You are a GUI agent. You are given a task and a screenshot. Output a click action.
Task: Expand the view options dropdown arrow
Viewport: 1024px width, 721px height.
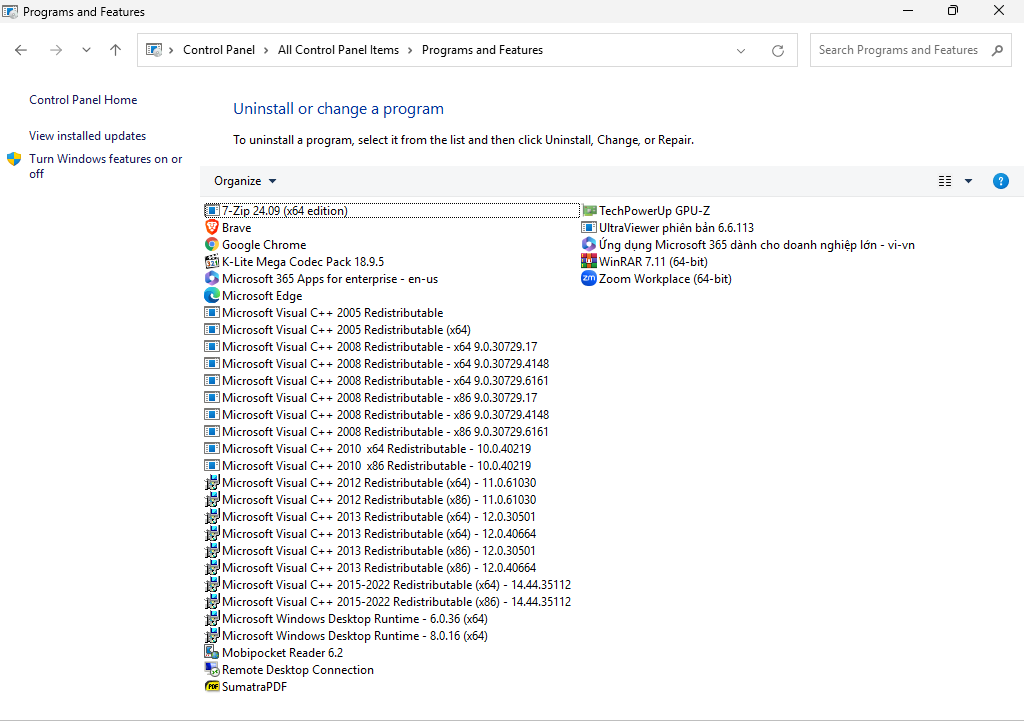pos(968,181)
